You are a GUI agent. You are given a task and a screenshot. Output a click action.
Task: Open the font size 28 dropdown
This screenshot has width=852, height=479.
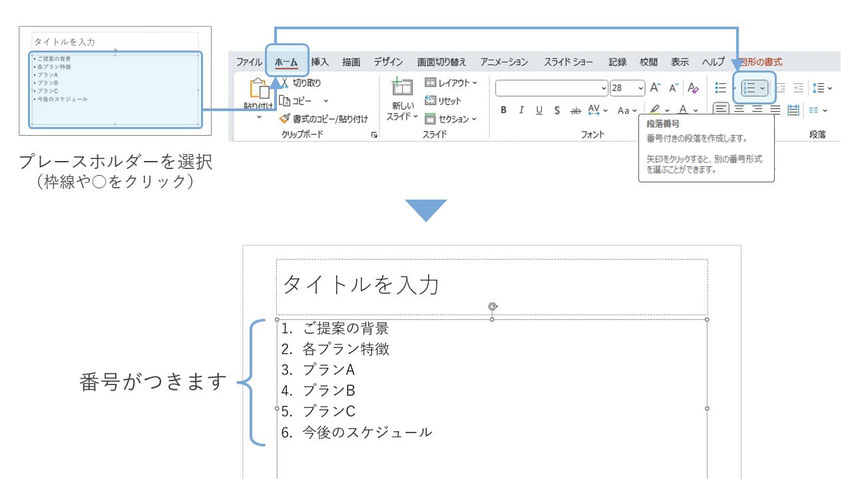pos(641,88)
